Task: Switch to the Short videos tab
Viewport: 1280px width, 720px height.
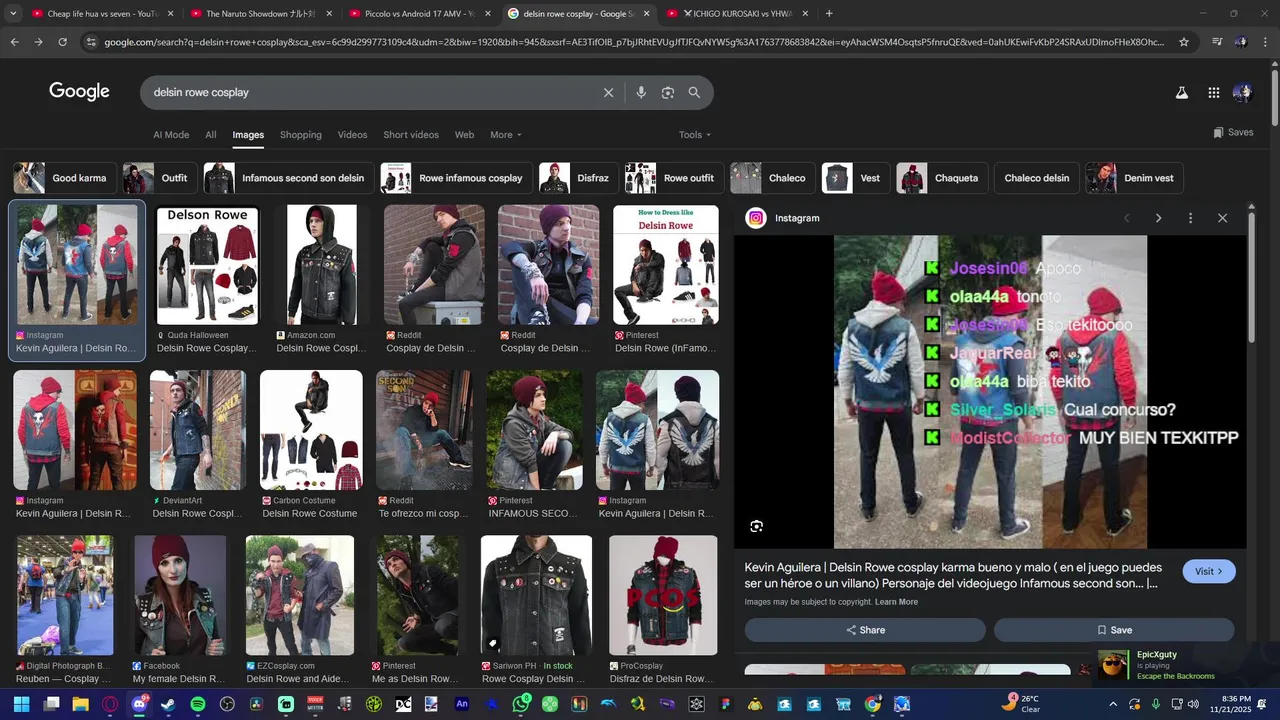Action: [x=411, y=135]
